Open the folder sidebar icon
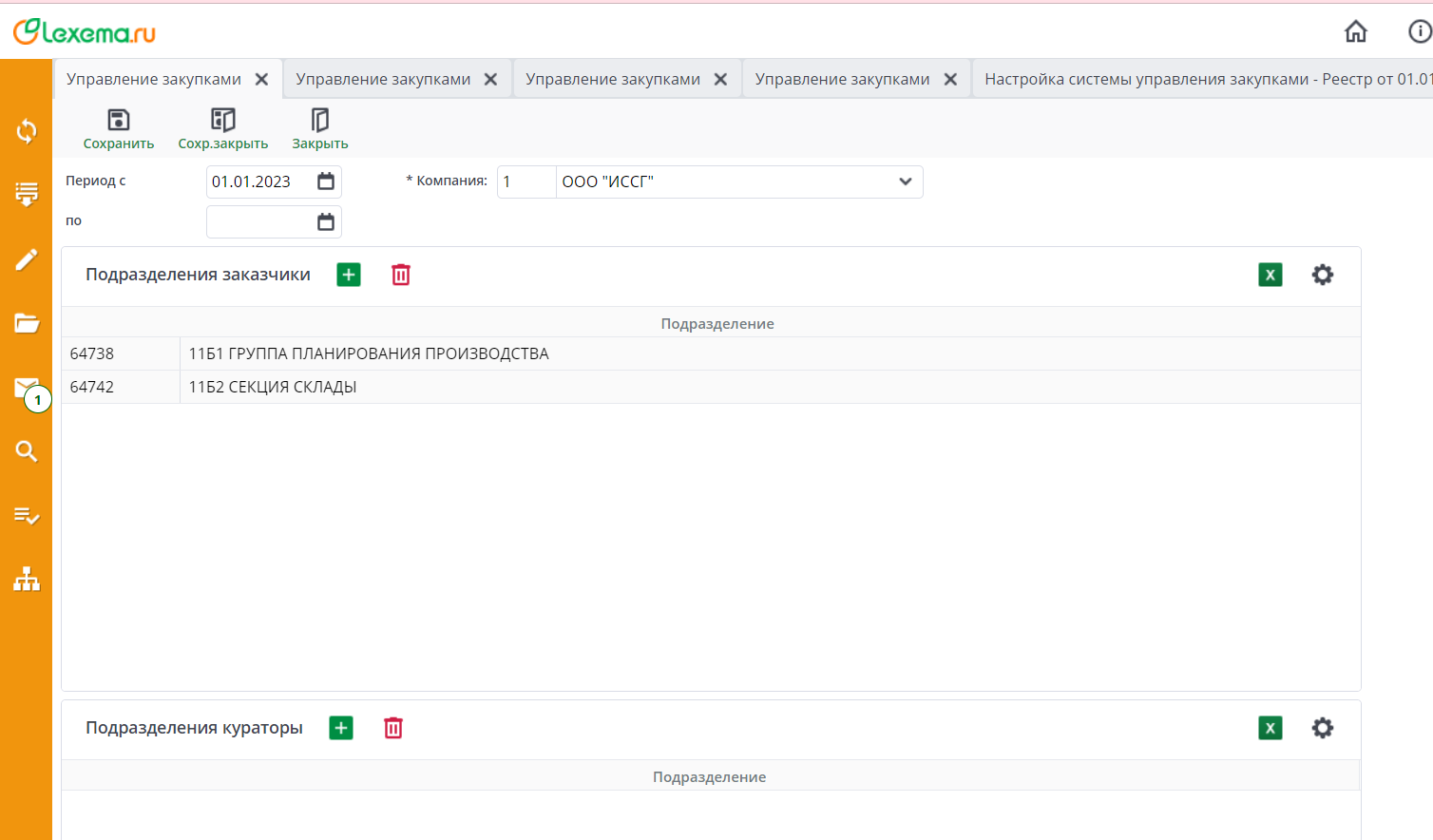This screenshot has height=840, width=1433. pos(27,323)
